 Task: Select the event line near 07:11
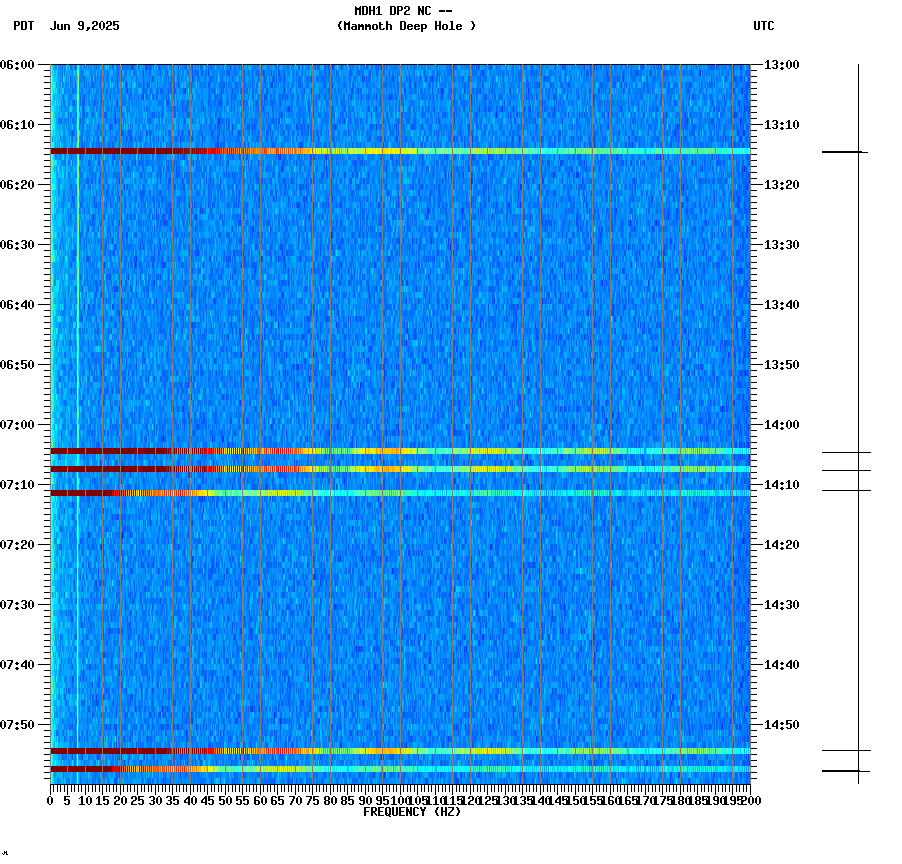coord(400,491)
